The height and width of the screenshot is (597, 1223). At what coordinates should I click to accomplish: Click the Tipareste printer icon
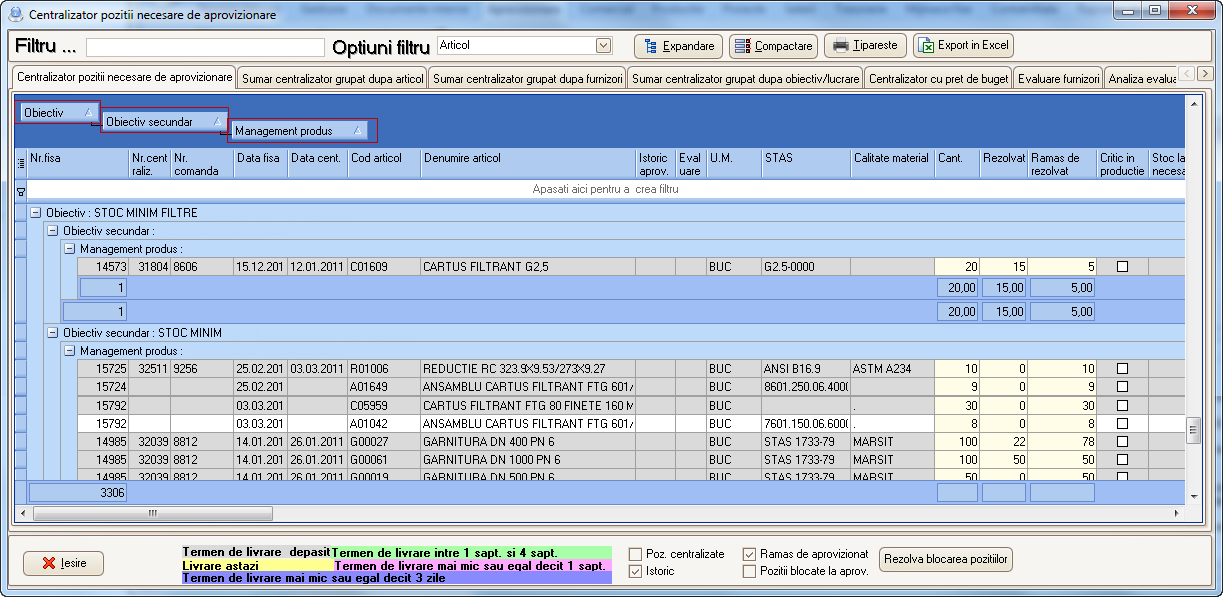(x=840, y=46)
